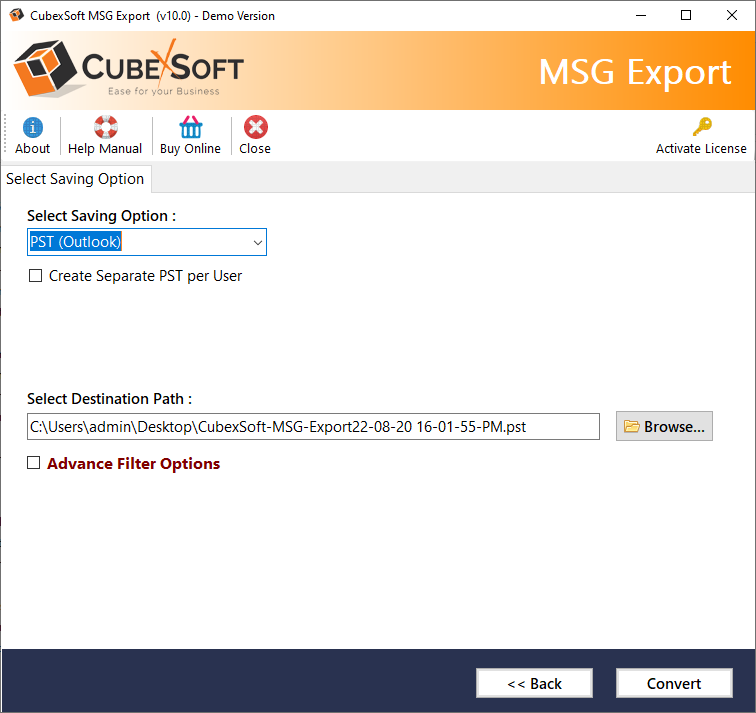The width and height of the screenshot is (756, 713).
Task: Click the Activate License key icon
Action: coord(701,128)
